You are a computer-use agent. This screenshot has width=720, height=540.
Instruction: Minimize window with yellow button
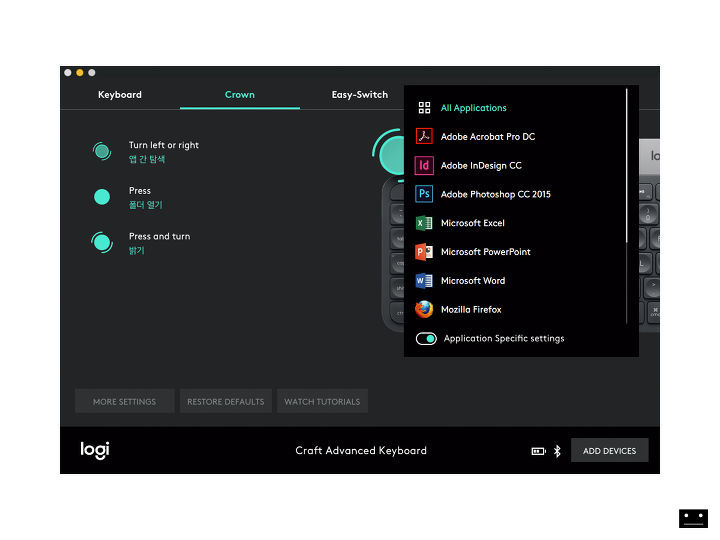(x=80, y=73)
